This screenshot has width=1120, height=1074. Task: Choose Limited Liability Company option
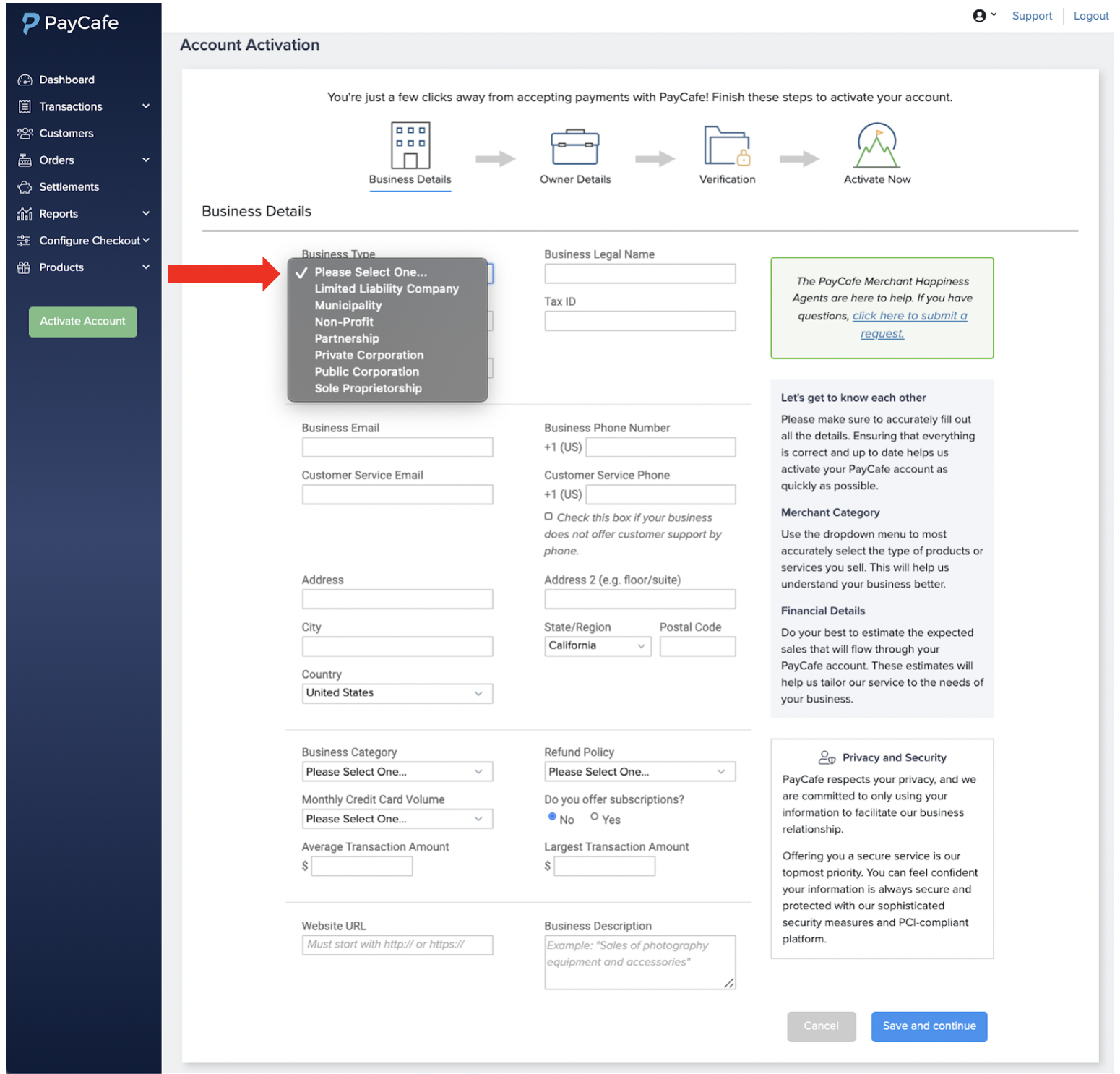(x=387, y=289)
